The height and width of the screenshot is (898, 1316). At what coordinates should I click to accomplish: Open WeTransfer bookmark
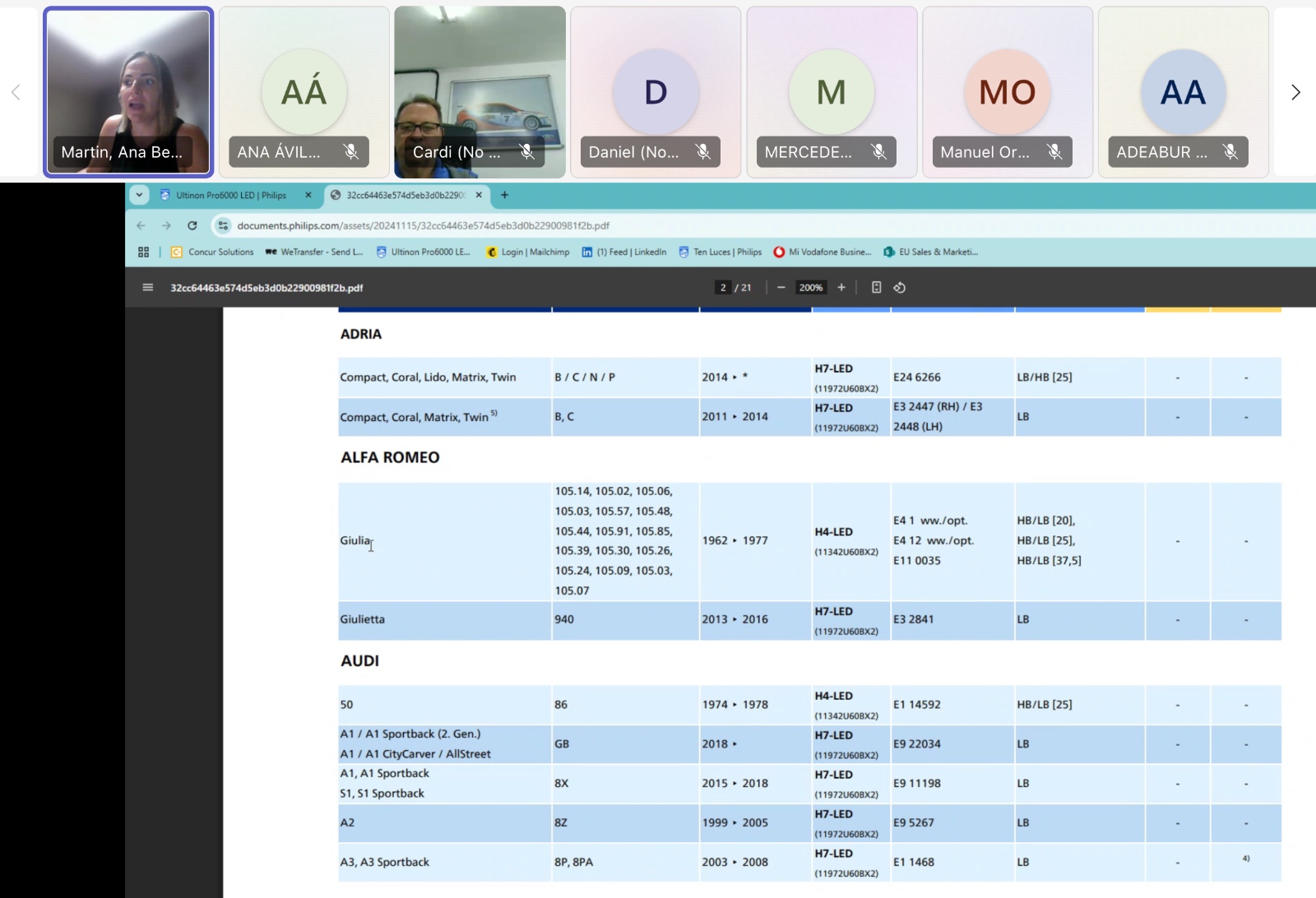click(313, 252)
